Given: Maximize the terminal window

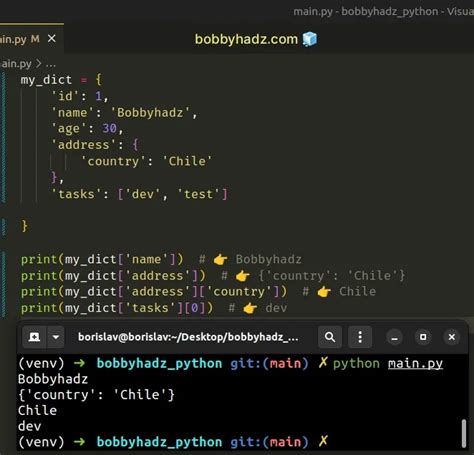Looking at the screenshot, I should [x=423, y=337].
